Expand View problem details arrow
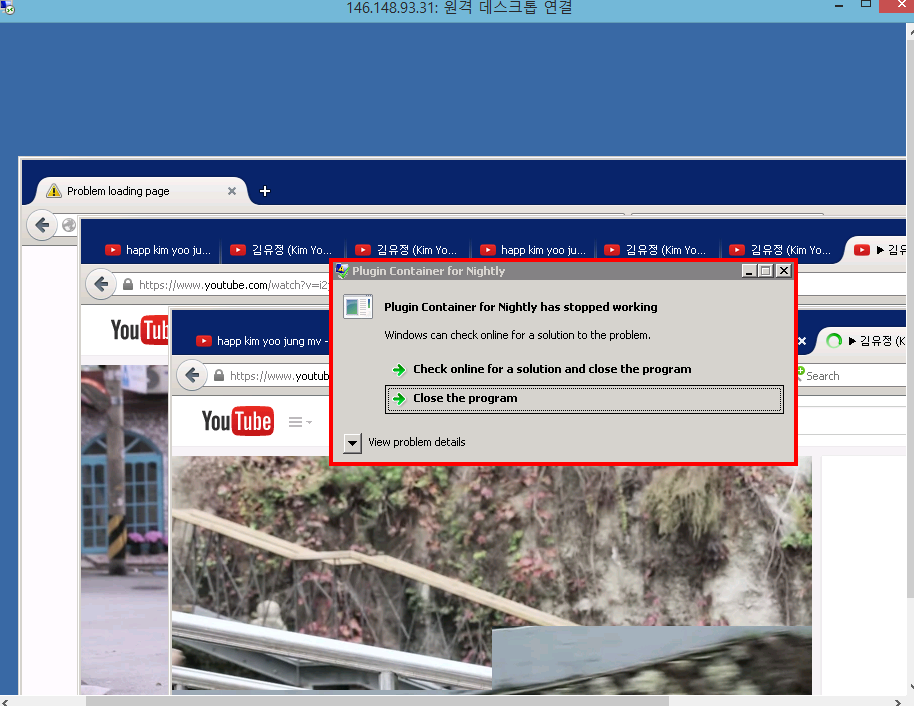Image resolution: width=914 pixels, height=706 pixels. 352,443
